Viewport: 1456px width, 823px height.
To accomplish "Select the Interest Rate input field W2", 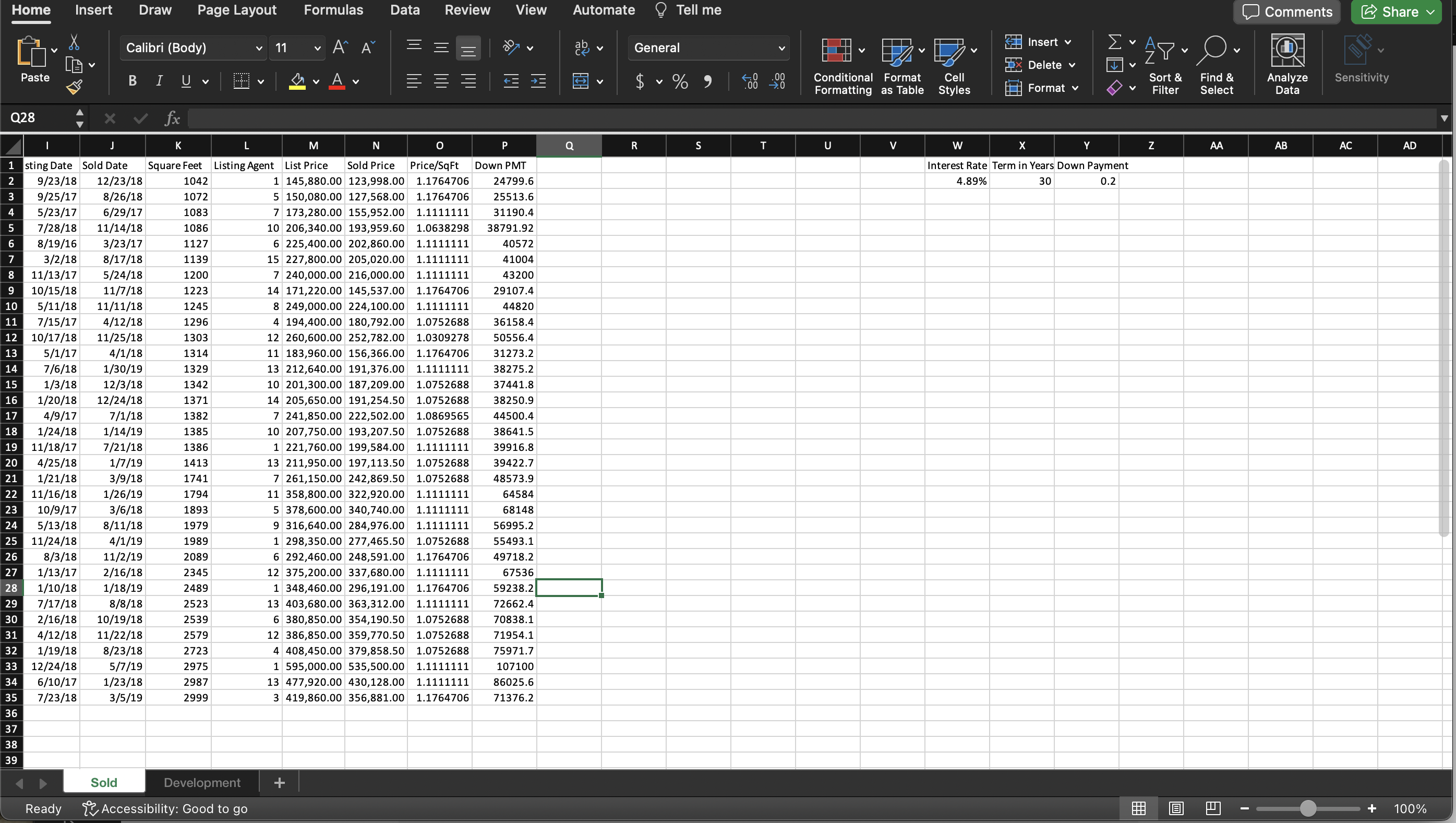I will tap(956, 181).
